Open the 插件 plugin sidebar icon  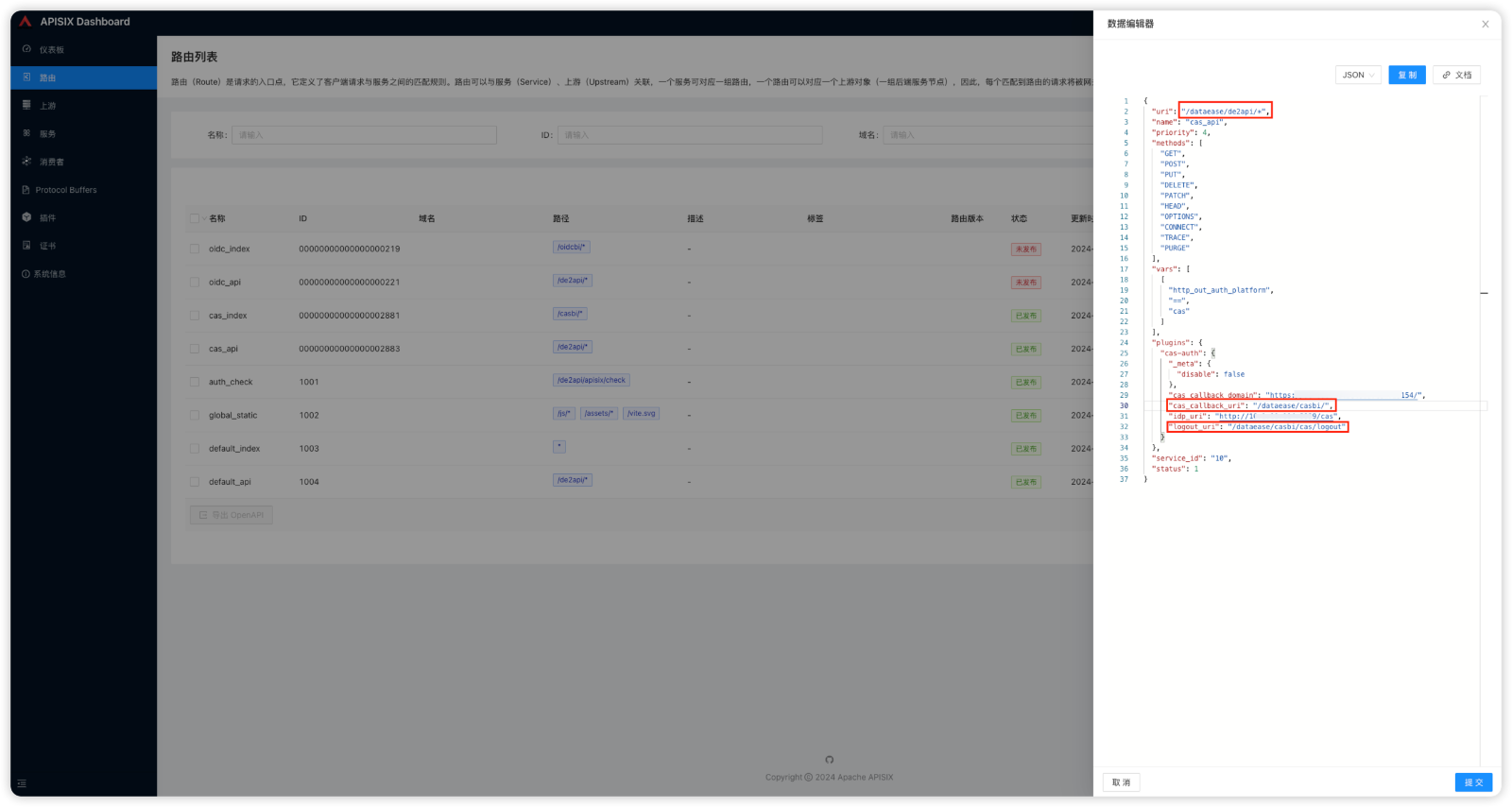[26, 217]
